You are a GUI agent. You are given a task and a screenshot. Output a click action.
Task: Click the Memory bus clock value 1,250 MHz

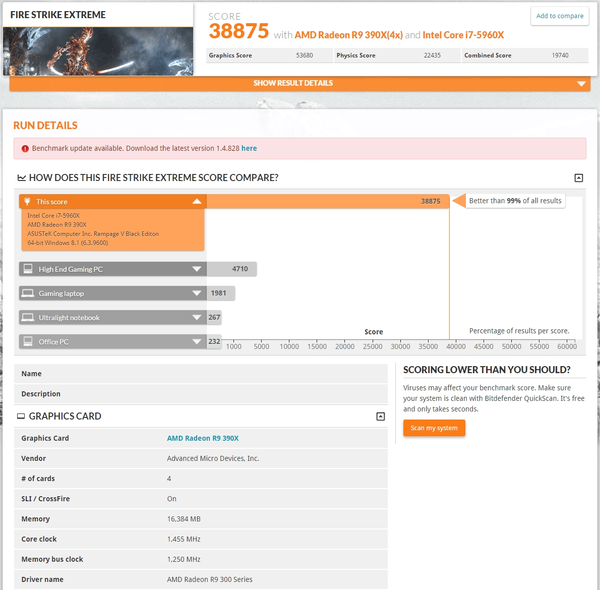coord(184,559)
